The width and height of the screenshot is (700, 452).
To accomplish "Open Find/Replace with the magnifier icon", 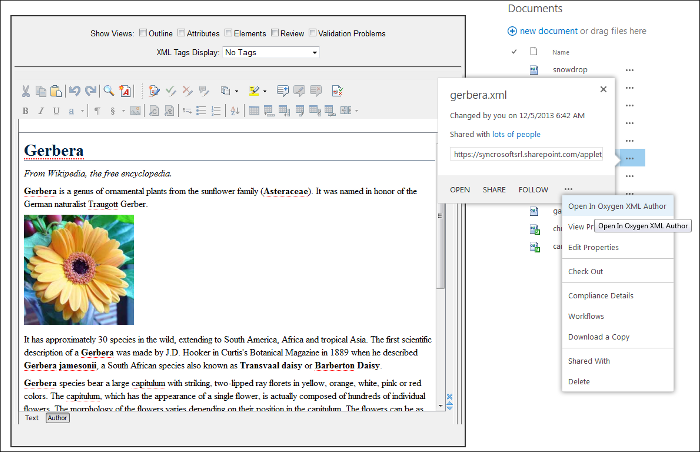I will coord(108,91).
